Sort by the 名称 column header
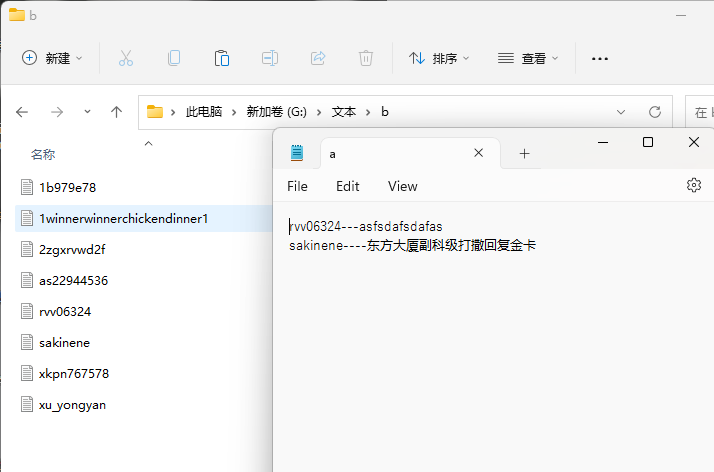 click(x=43, y=155)
